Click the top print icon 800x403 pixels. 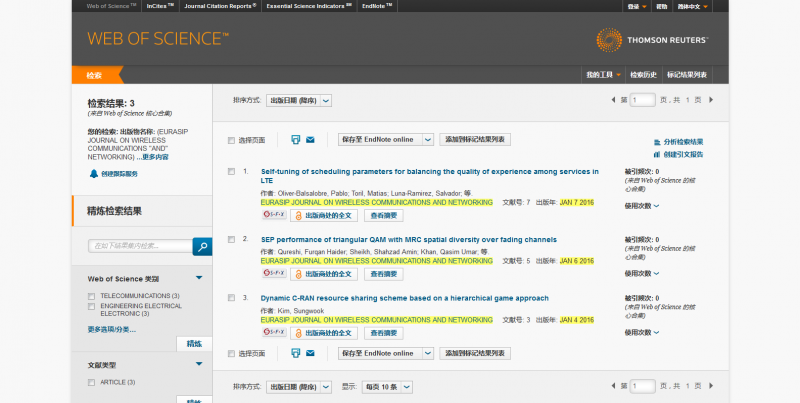coord(295,140)
